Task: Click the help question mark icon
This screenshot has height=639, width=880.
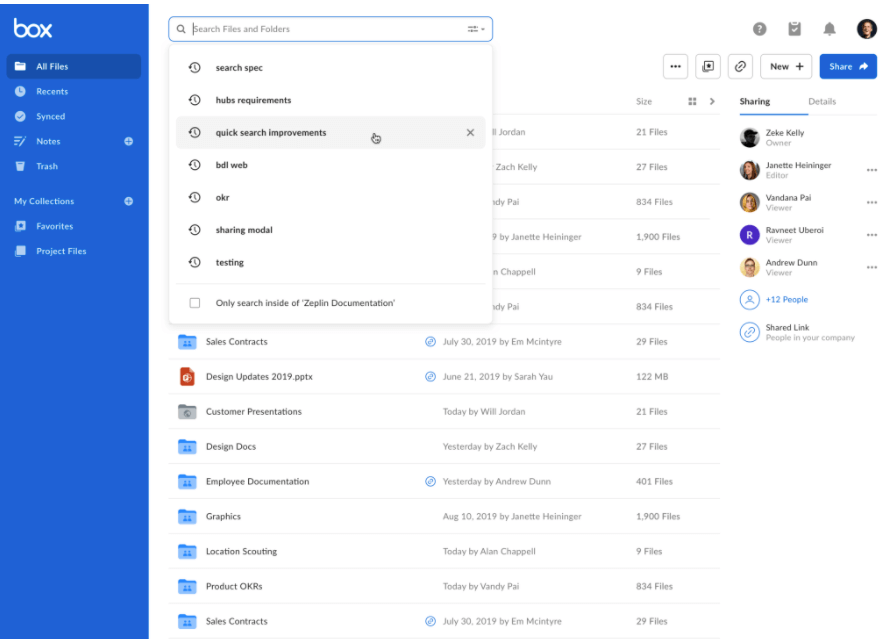Action: [x=759, y=29]
